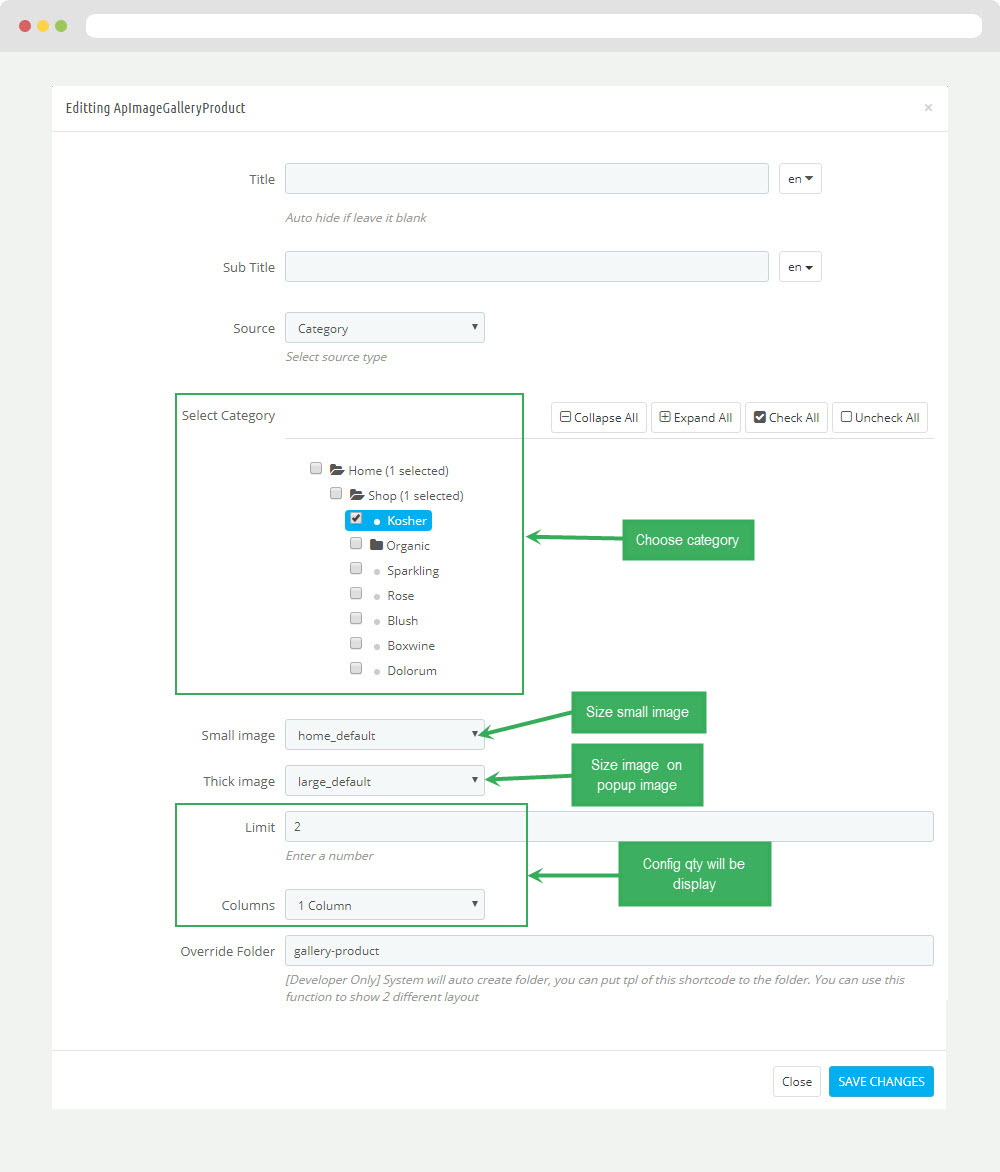The height and width of the screenshot is (1172, 1000).
Task: Click the Shop folder icon
Action: click(x=357, y=495)
